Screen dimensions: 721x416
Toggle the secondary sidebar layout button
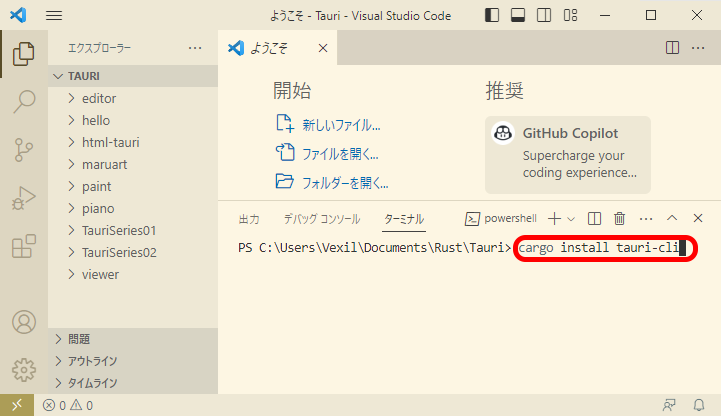click(543, 15)
